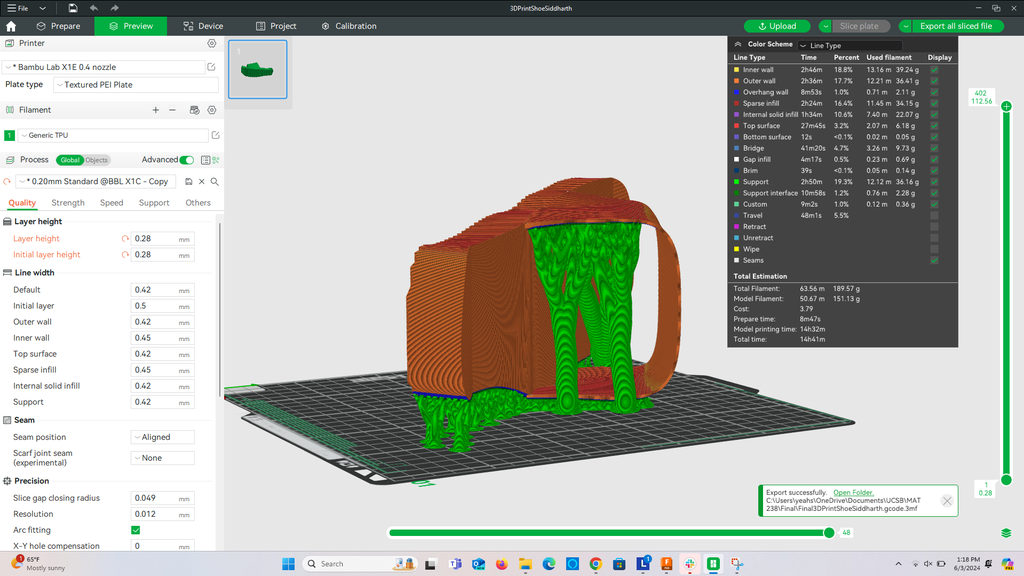The width and height of the screenshot is (1024, 576).
Task: Search process settings with magnifier icon
Action: 215,181
